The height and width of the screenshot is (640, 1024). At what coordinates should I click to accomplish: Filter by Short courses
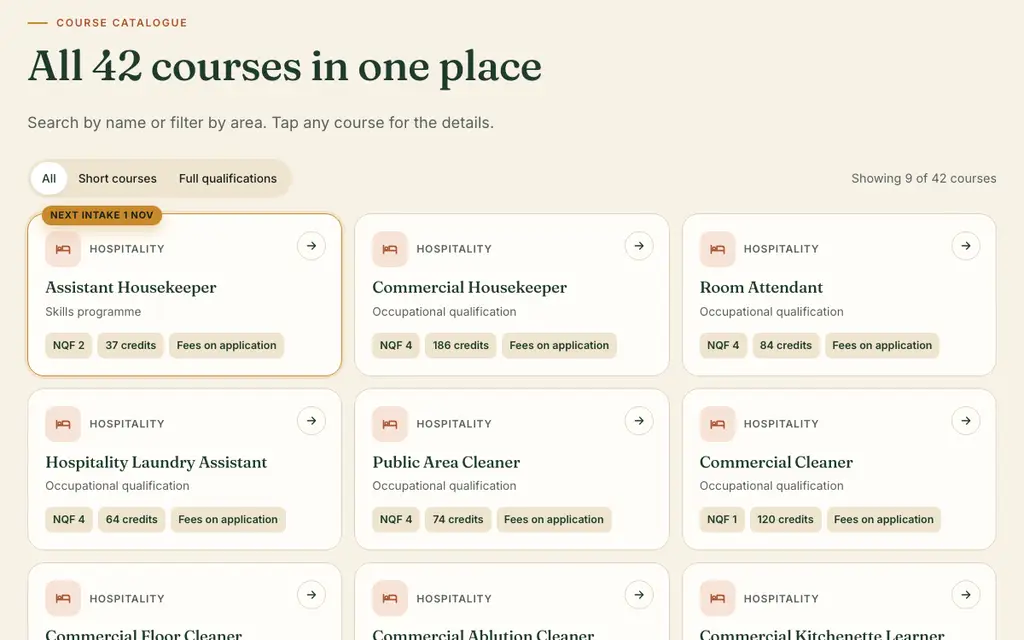tap(118, 178)
